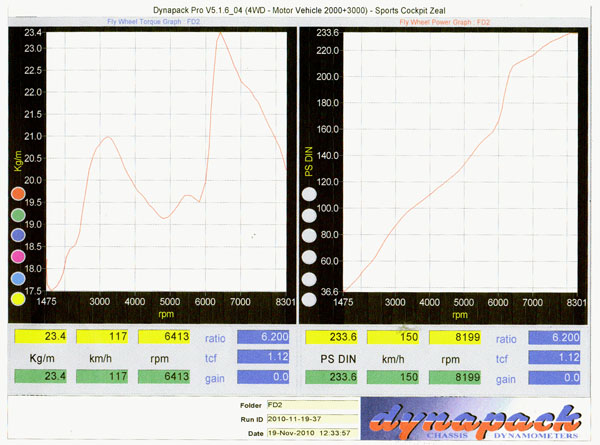
Task: Click yellow power rpm 8199 field
Action: [x=455, y=337]
